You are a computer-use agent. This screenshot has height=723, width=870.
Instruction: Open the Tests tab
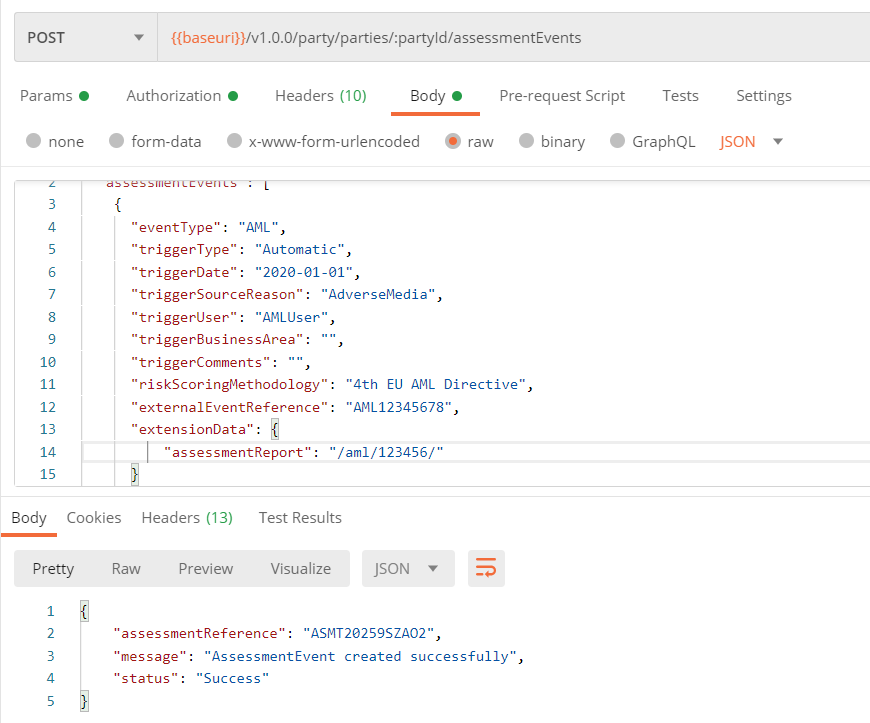point(680,96)
